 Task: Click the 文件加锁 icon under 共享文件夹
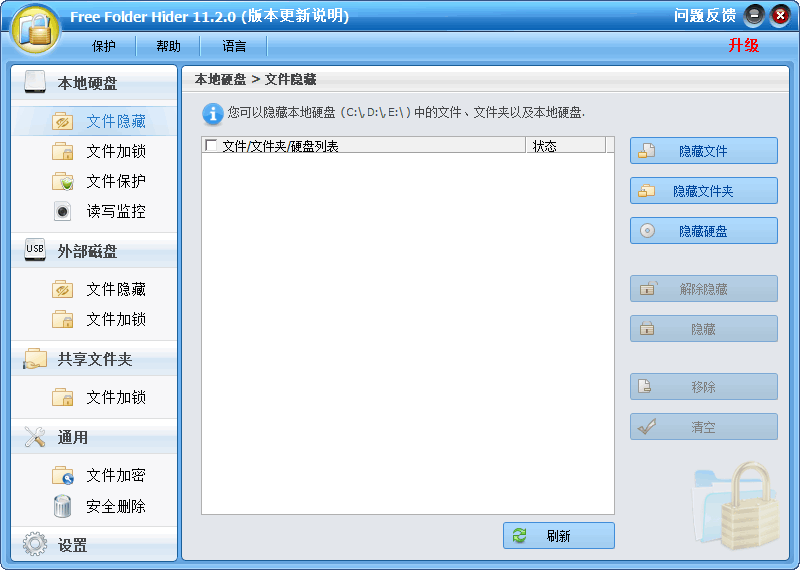pos(63,397)
